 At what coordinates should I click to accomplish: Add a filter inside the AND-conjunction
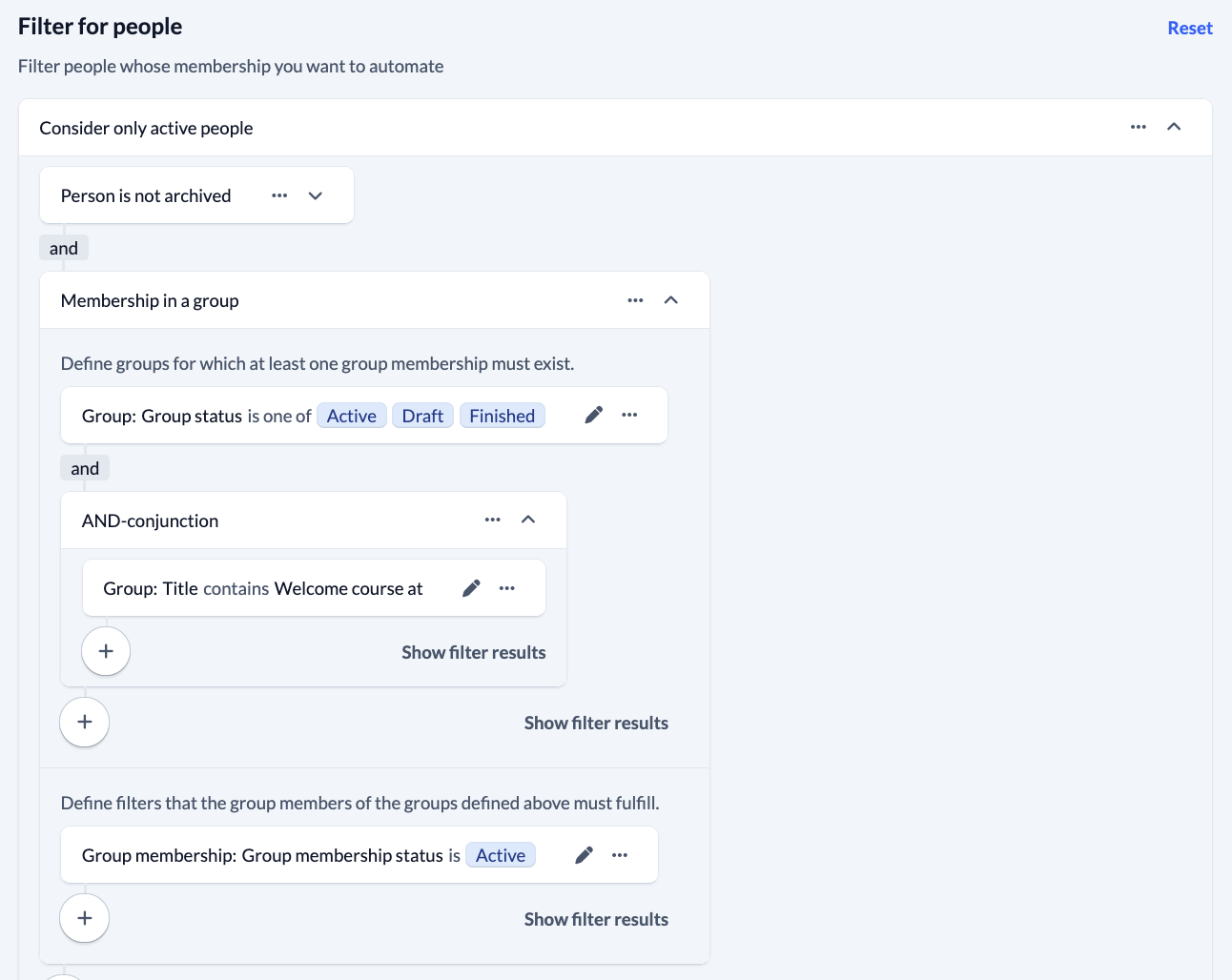point(106,651)
